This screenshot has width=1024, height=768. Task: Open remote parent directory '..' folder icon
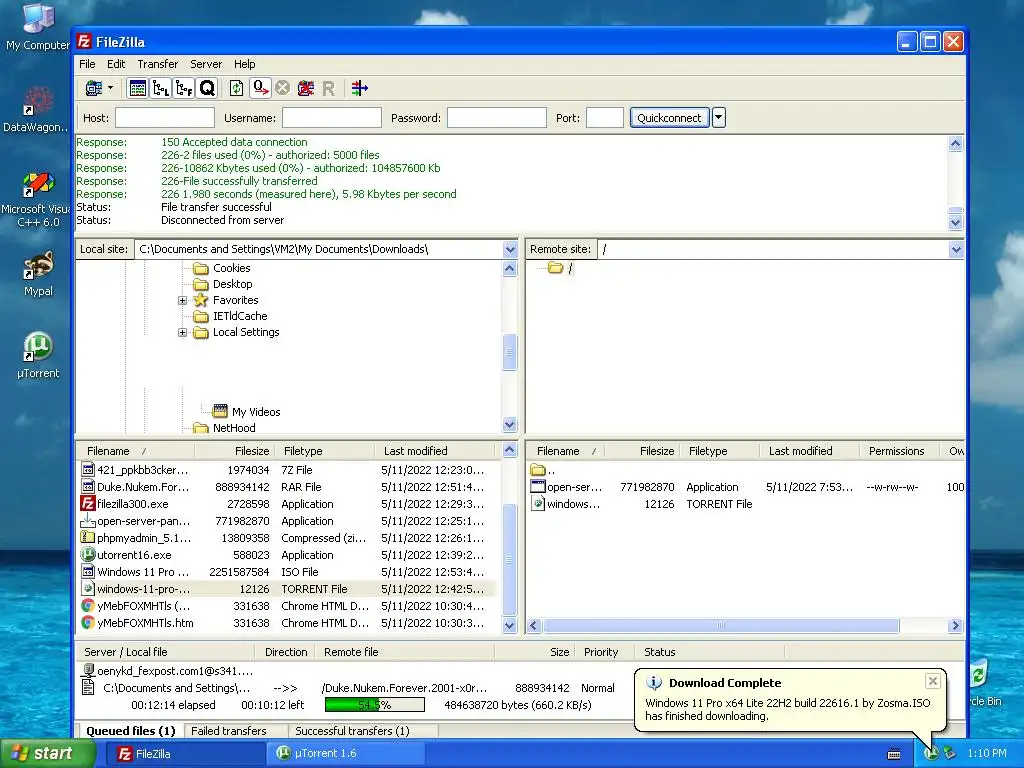(537, 470)
